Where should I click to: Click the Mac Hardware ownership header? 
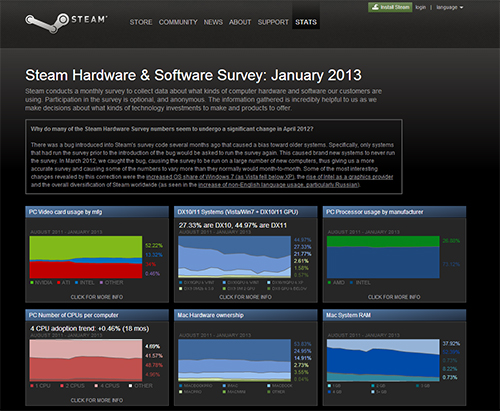click(246, 315)
